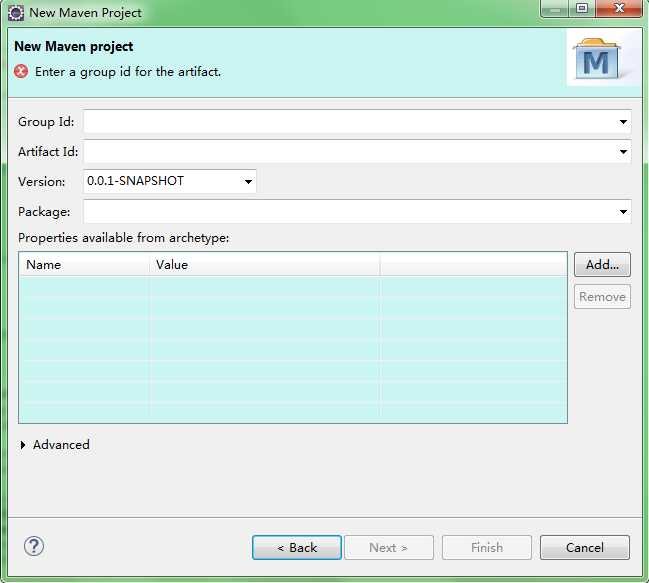This screenshot has height=583, width=649.
Task: Go to previous page with Back
Action: pyautogui.click(x=297, y=547)
